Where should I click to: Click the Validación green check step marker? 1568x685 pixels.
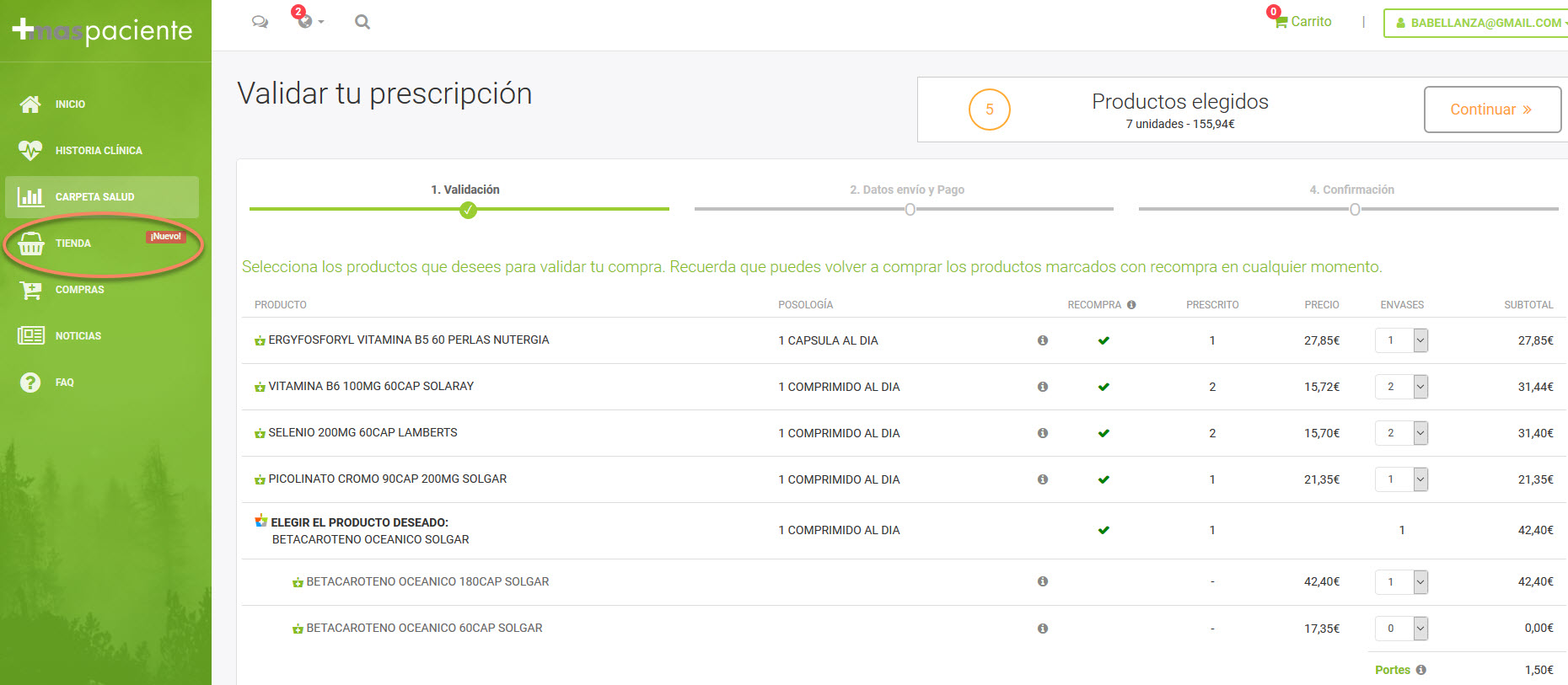tap(468, 210)
